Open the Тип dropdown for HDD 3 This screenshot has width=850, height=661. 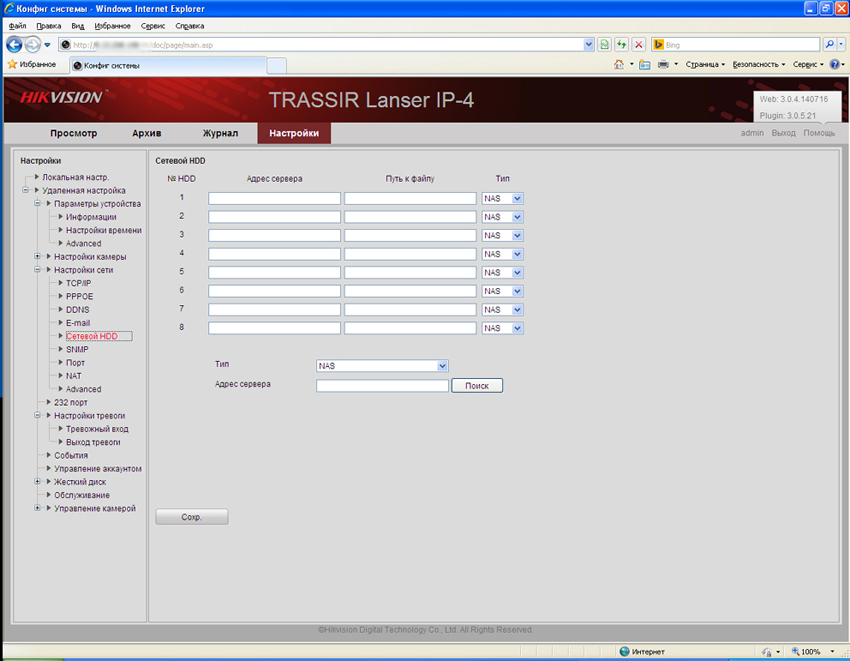503,235
